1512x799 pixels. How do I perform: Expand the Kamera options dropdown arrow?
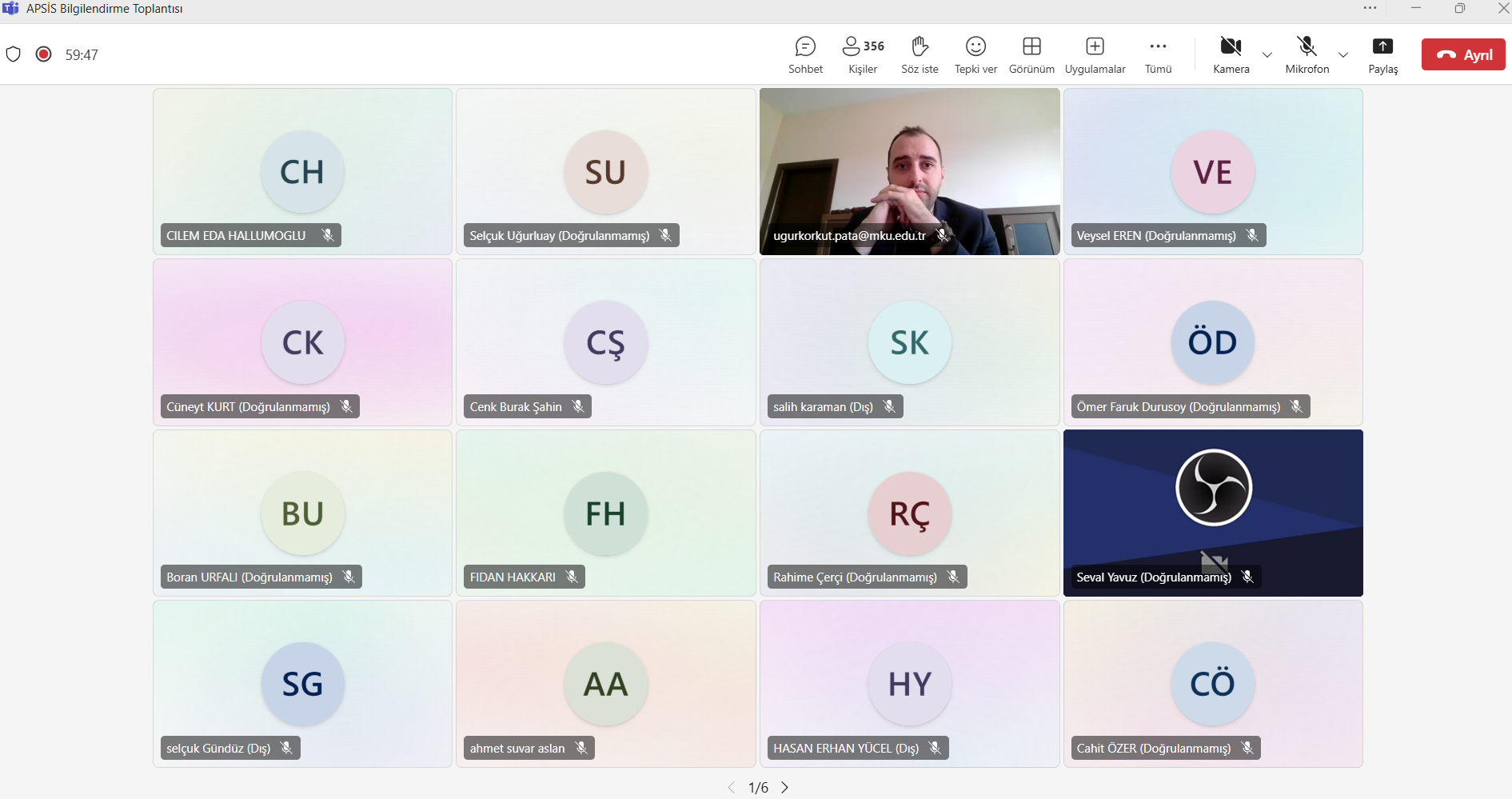pos(1267,55)
